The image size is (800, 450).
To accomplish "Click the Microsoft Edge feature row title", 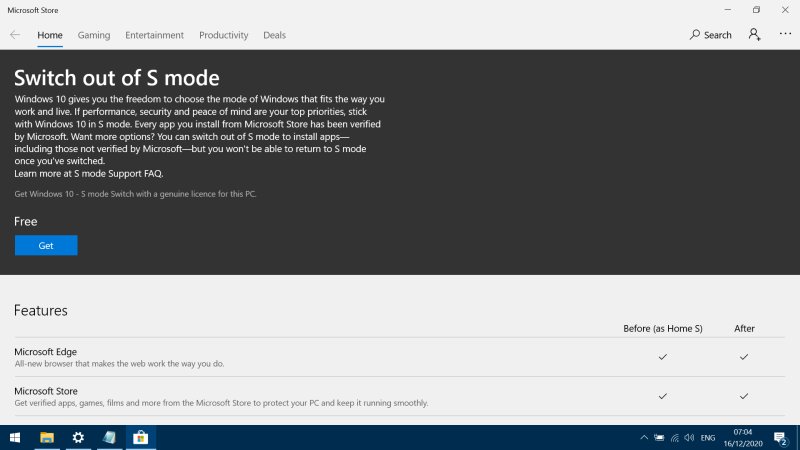I will pos(45,352).
